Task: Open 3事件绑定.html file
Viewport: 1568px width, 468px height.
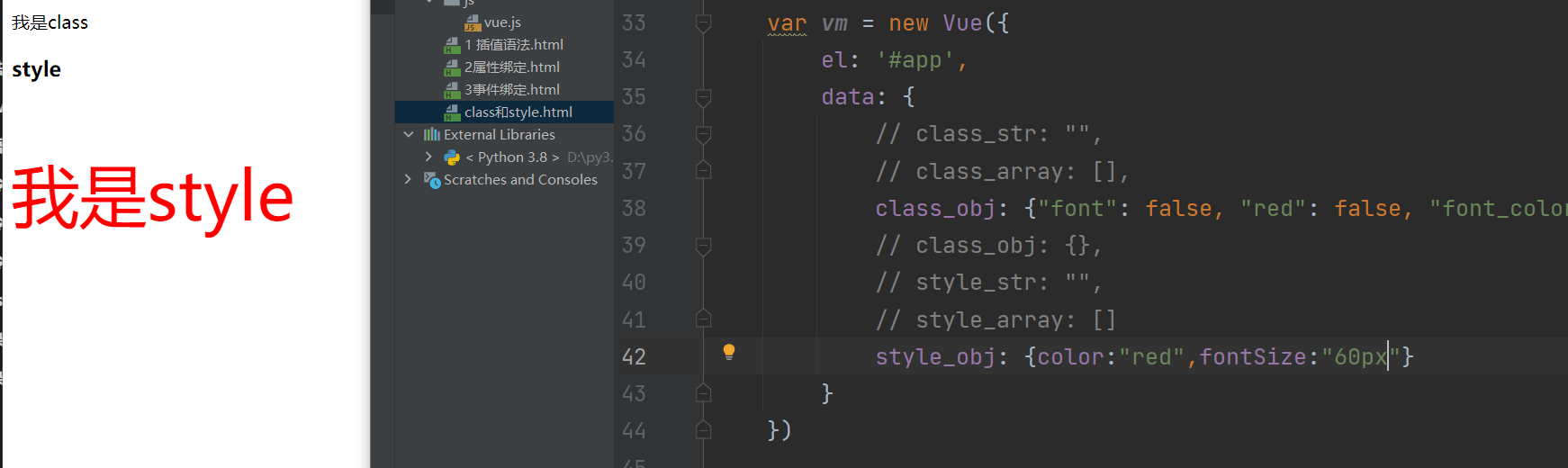Action: 511,90
